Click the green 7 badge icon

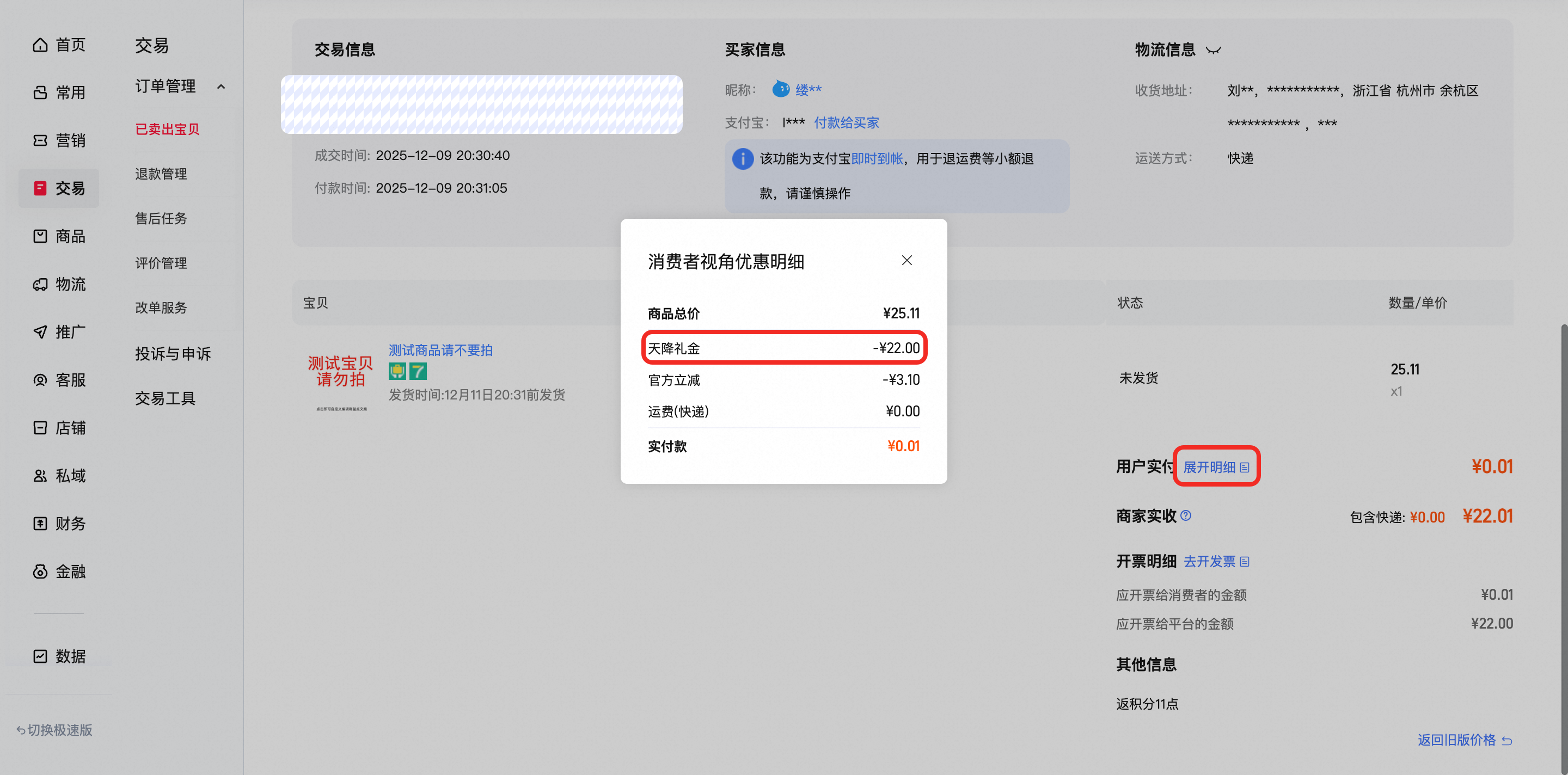coord(418,371)
